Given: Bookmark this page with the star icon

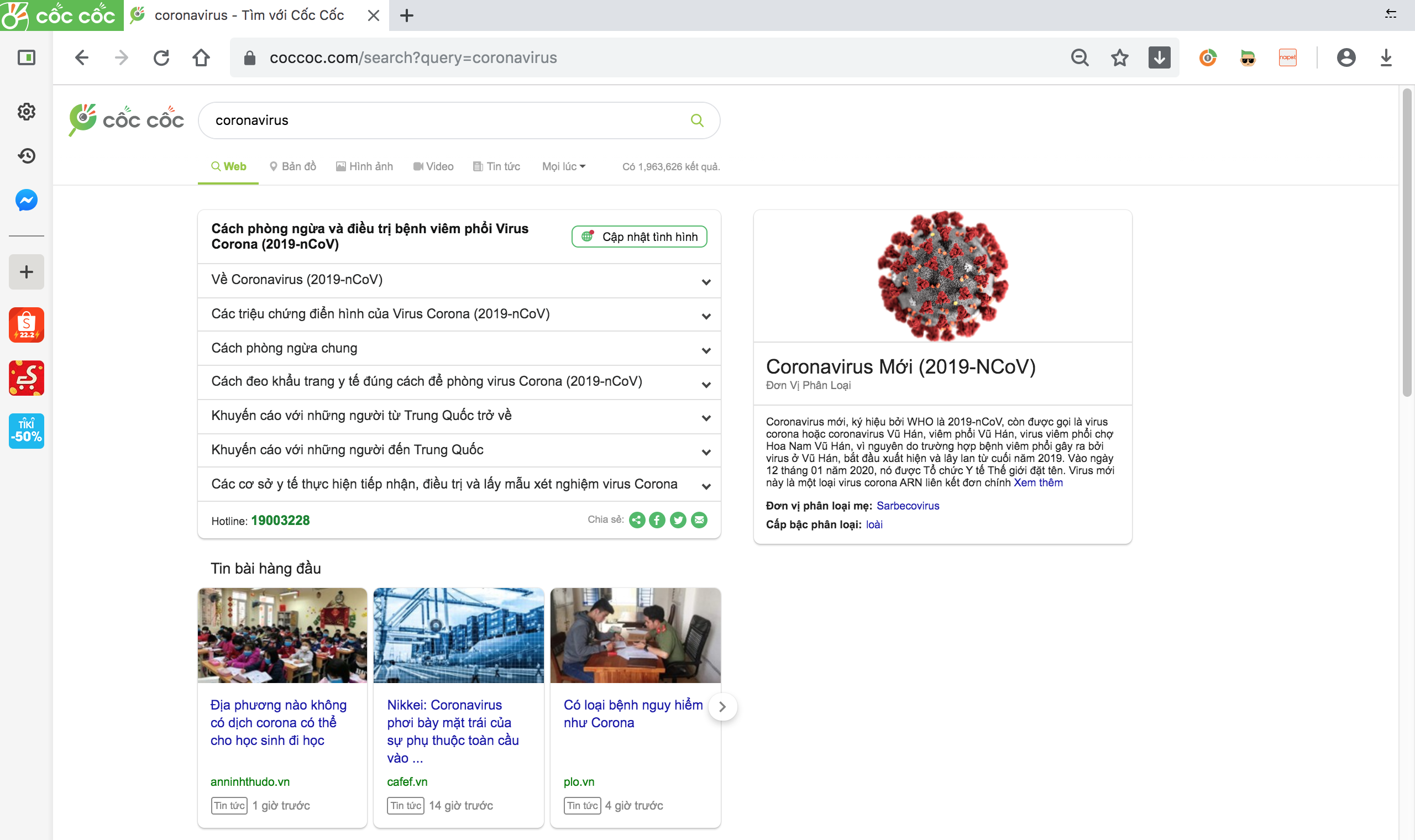Looking at the screenshot, I should pyautogui.click(x=1119, y=57).
